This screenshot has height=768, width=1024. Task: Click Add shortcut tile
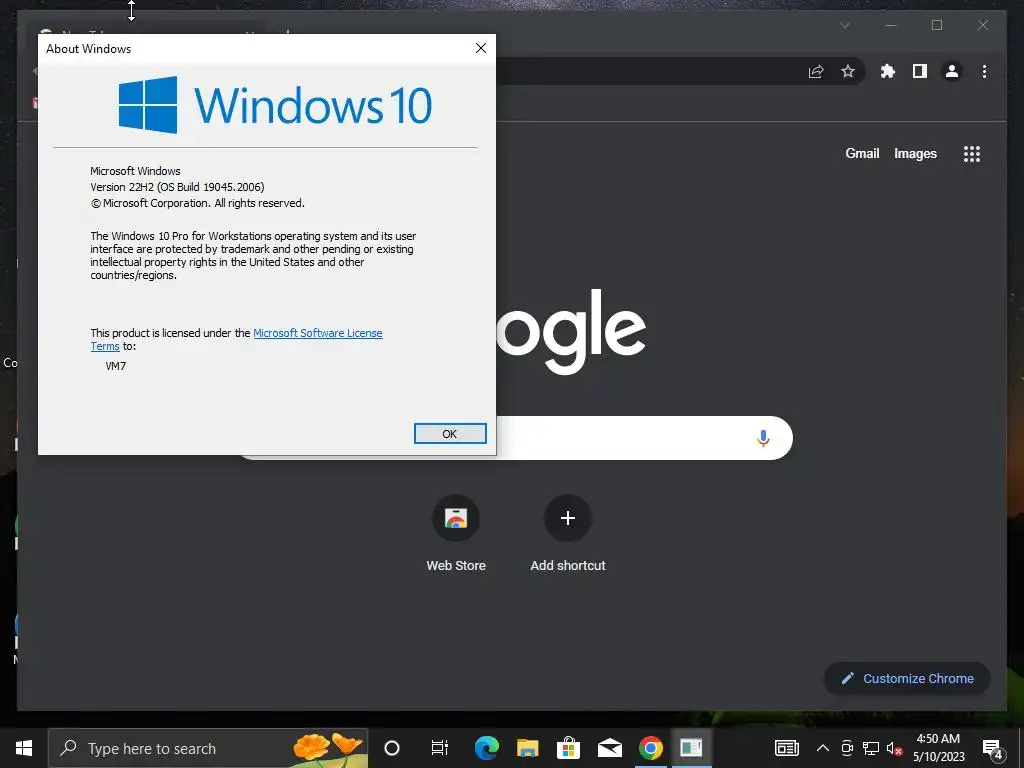point(568,534)
